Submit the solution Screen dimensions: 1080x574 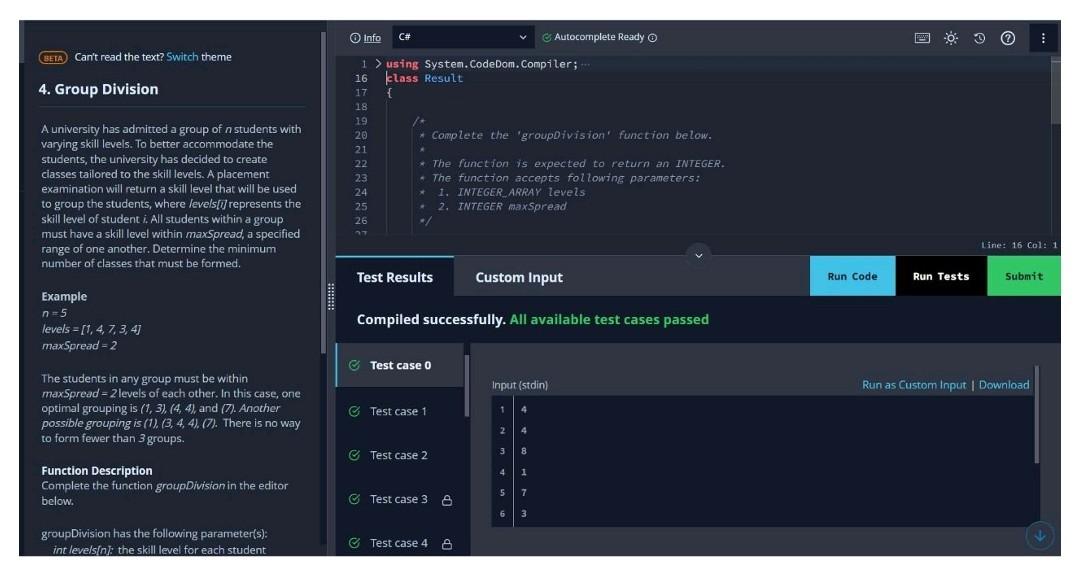coord(1024,276)
